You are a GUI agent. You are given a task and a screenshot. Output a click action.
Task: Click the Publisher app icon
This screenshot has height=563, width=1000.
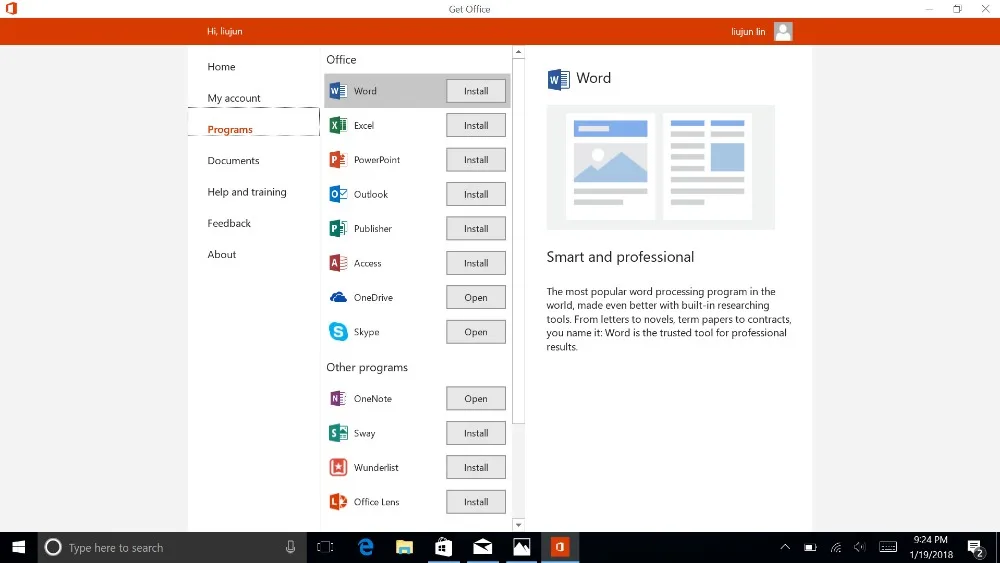pyautogui.click(x=338, y=228)
